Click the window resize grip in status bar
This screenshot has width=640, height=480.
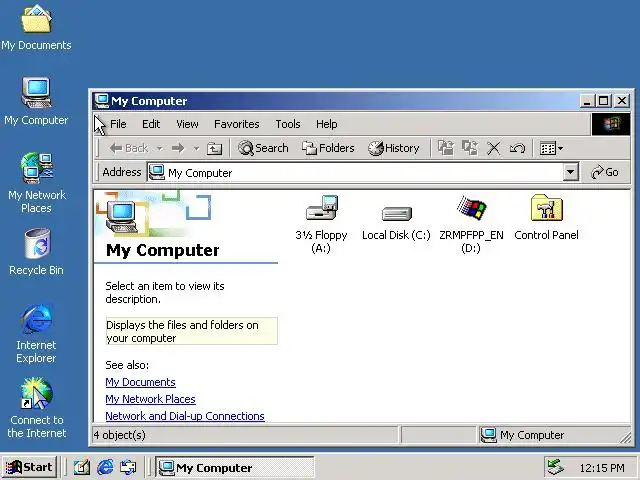coord(626,438)
